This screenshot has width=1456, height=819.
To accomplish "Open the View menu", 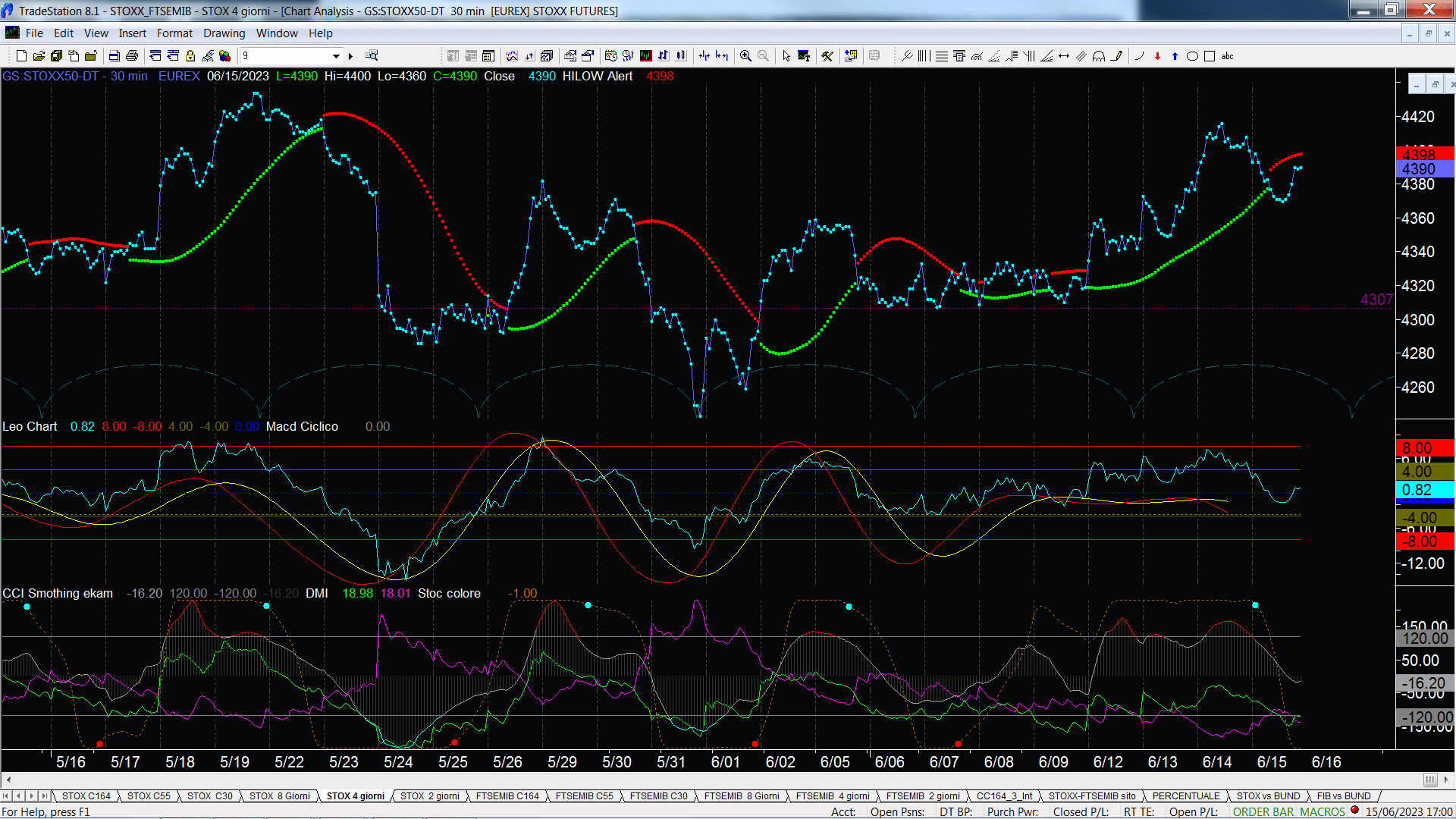I will (96, 33).
